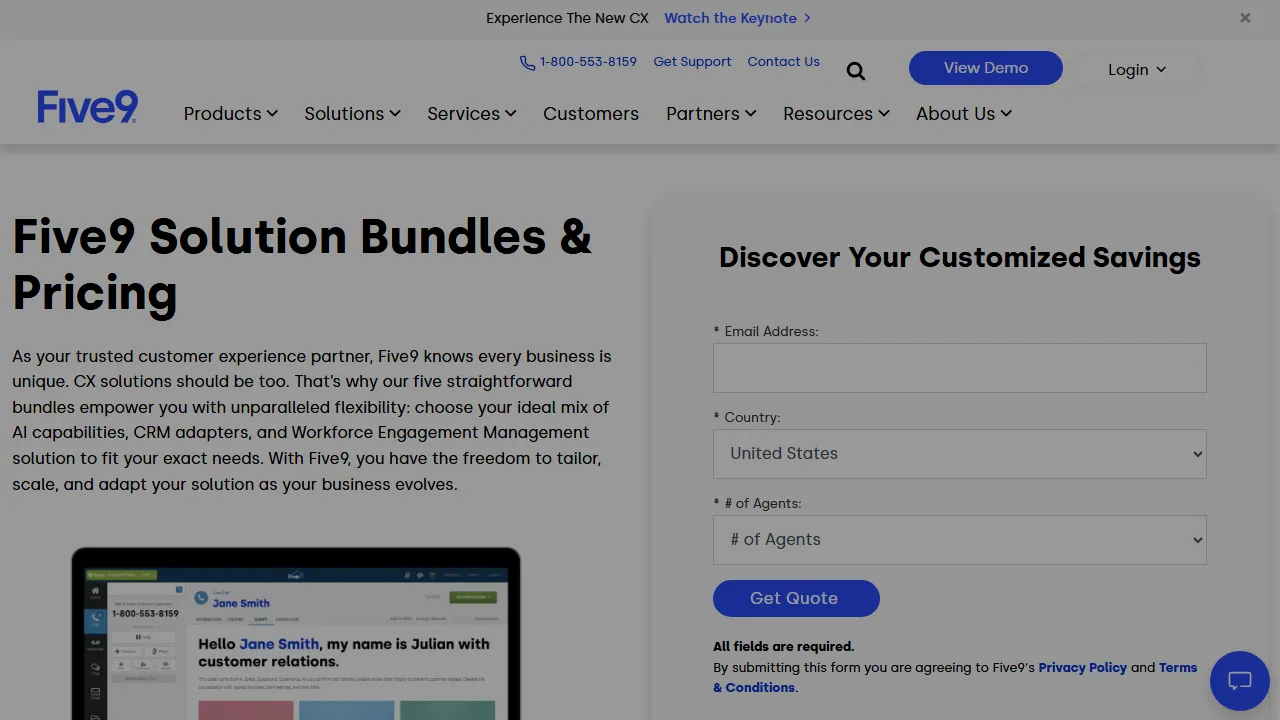Expand the Products menu
Screen dimensions: 1280x720
tap(231, 114)
